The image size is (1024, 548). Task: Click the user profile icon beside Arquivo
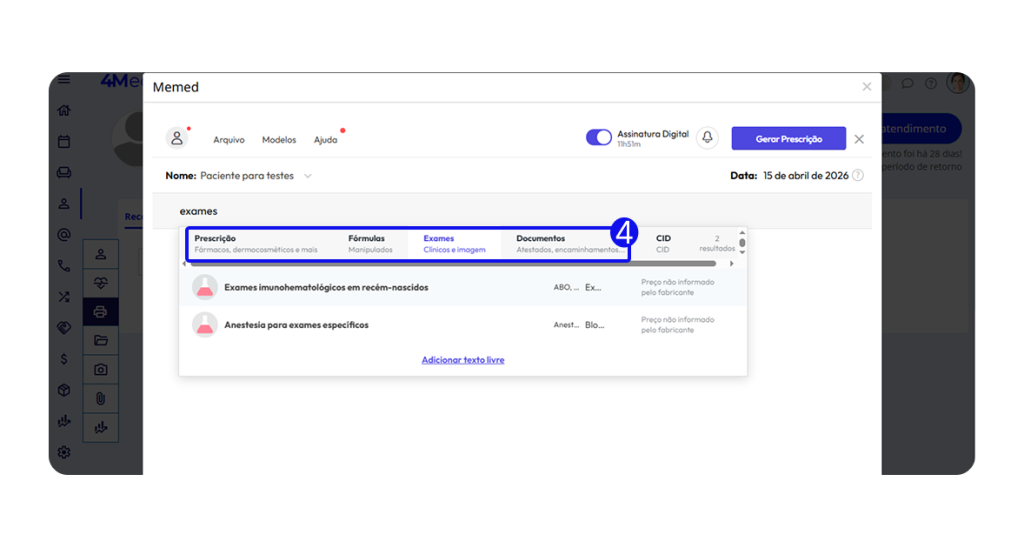[177, 138]
